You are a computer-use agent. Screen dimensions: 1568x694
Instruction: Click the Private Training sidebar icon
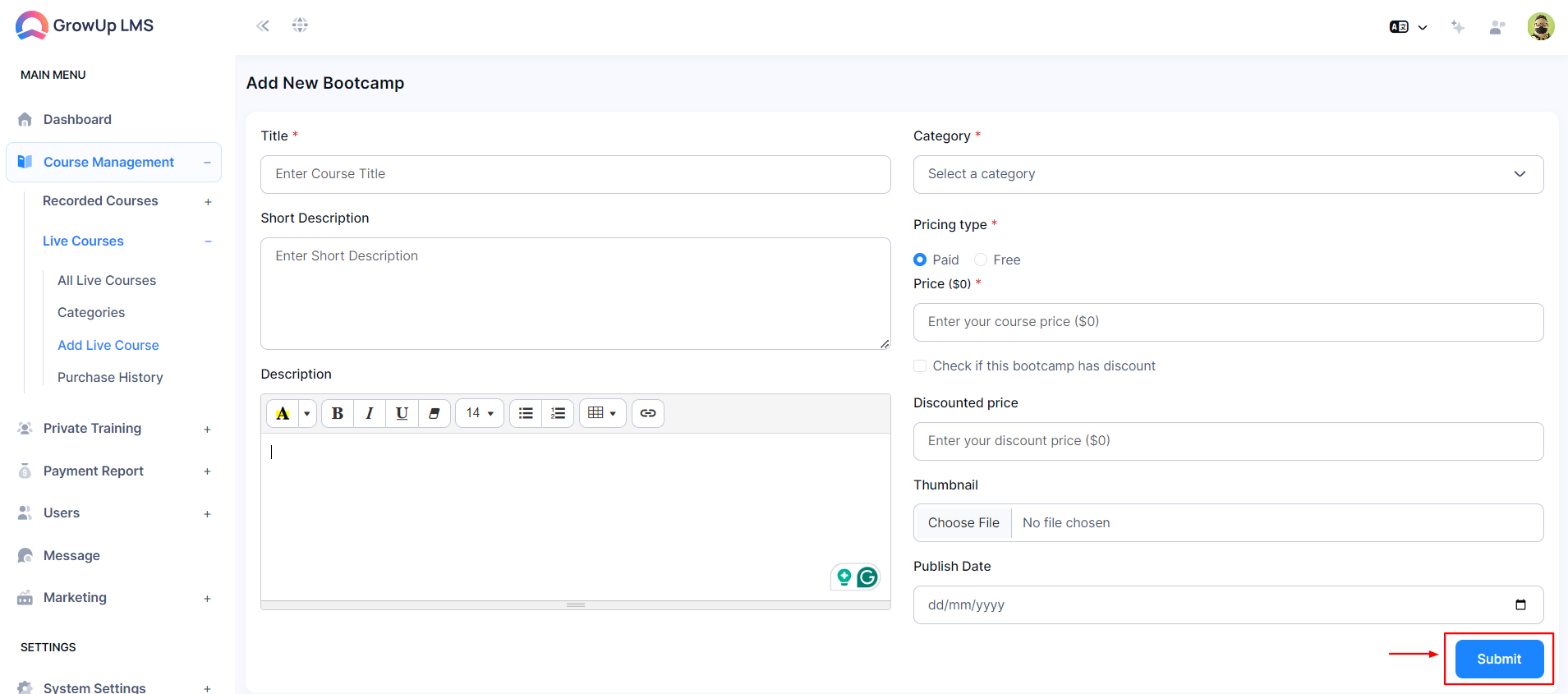pos(25,428)
